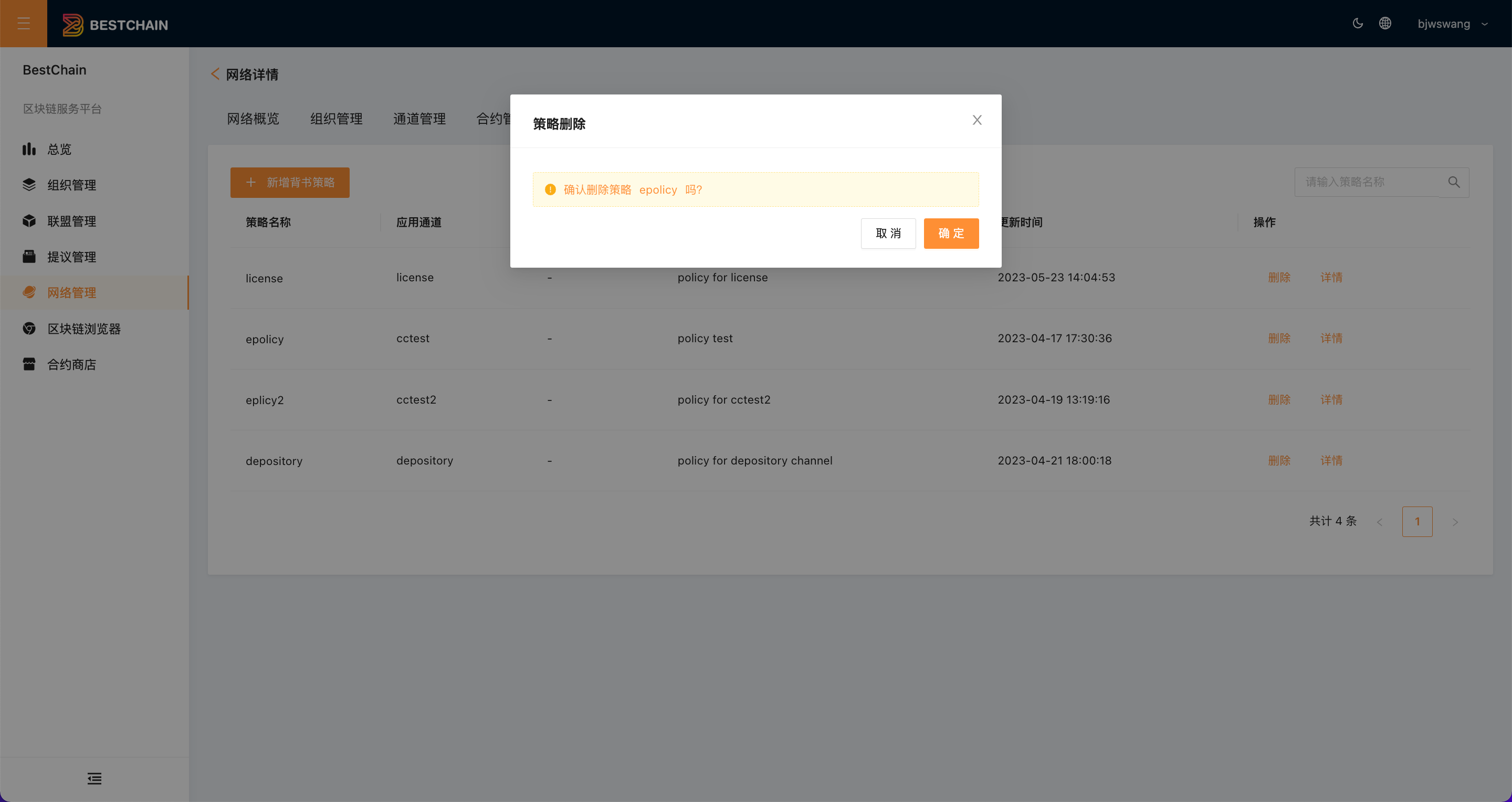The image size is (1512, 802).
Task: Collapse the sidebar with bottom icon
Action: (94, 778)
